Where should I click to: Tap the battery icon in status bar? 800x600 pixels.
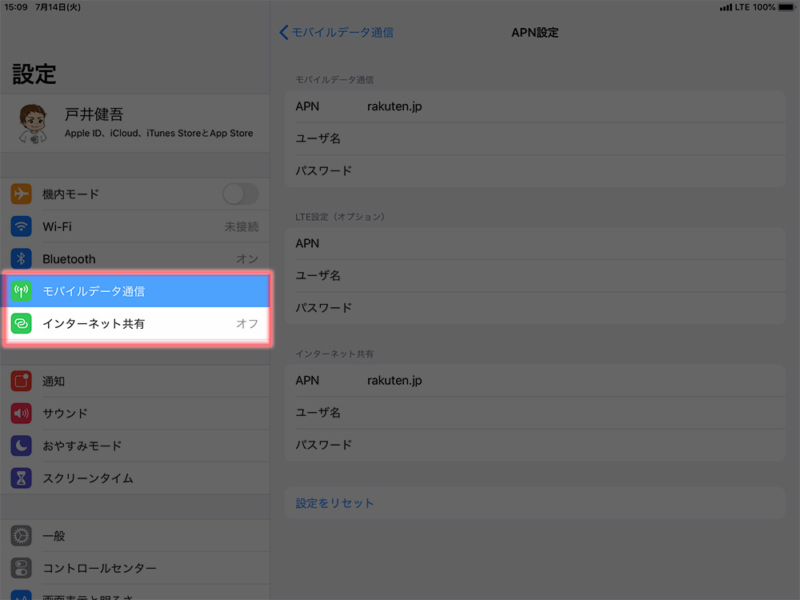pos(786,7)
